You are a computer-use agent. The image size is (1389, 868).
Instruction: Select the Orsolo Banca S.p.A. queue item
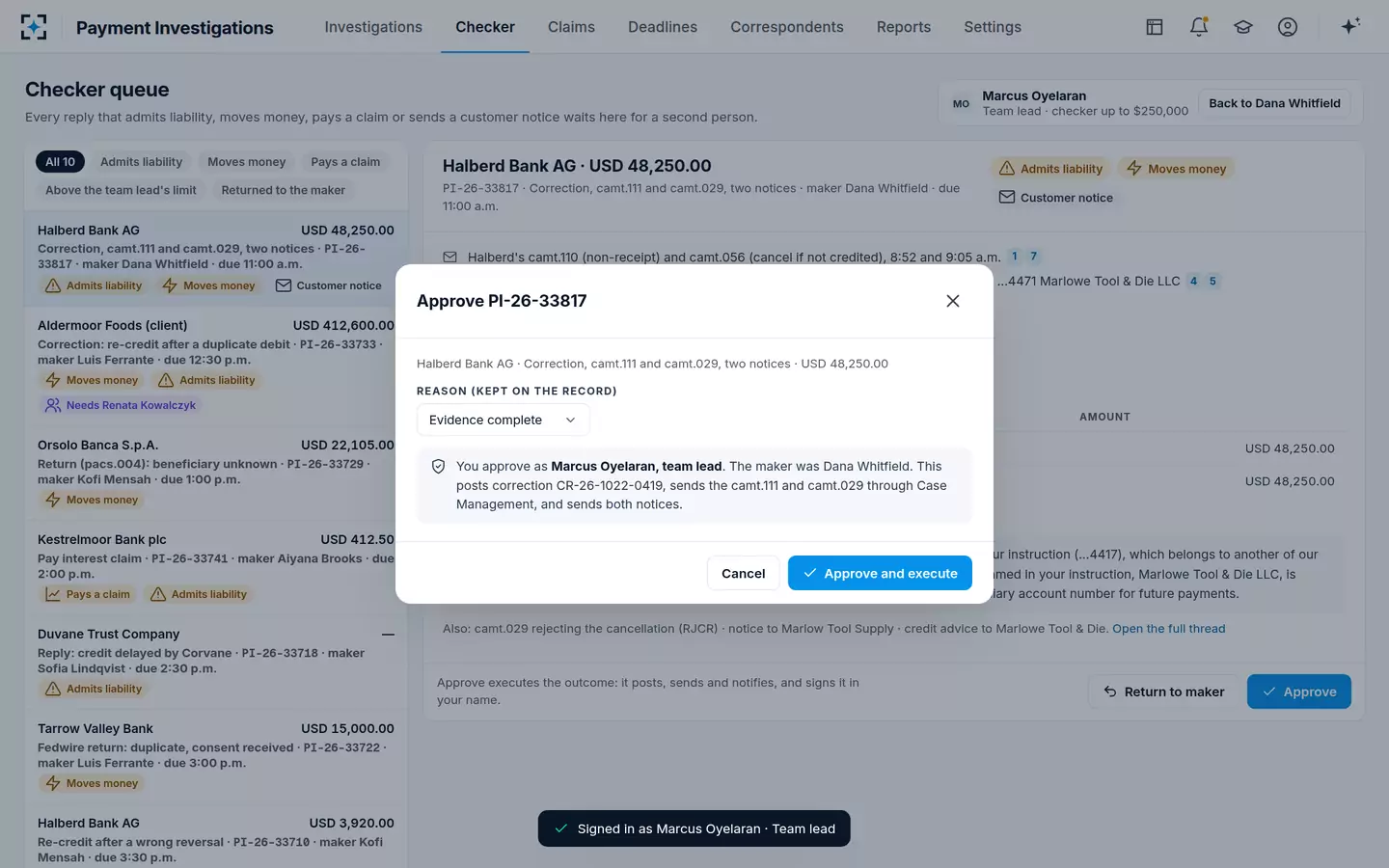215,473
